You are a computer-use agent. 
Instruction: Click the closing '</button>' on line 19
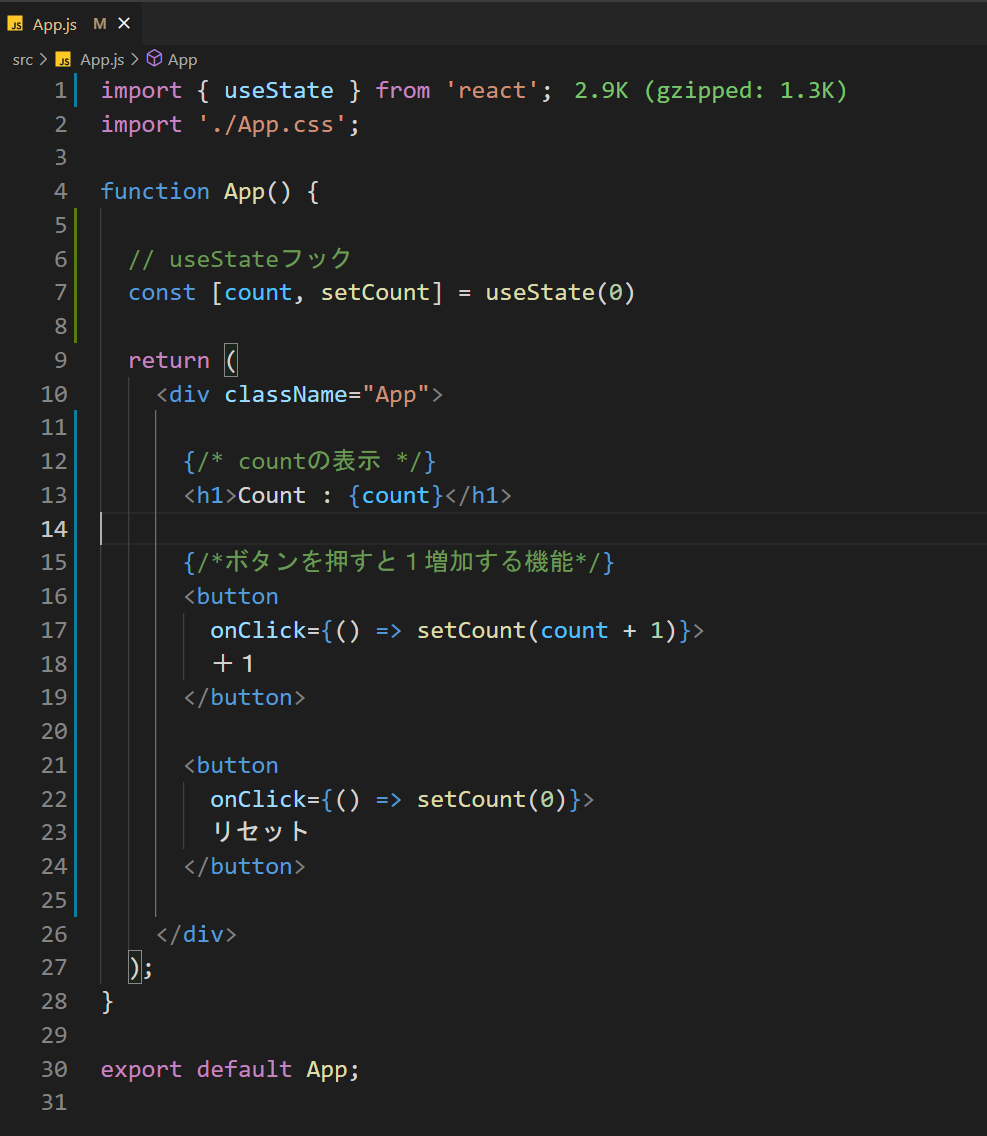(x=245, y=698)
